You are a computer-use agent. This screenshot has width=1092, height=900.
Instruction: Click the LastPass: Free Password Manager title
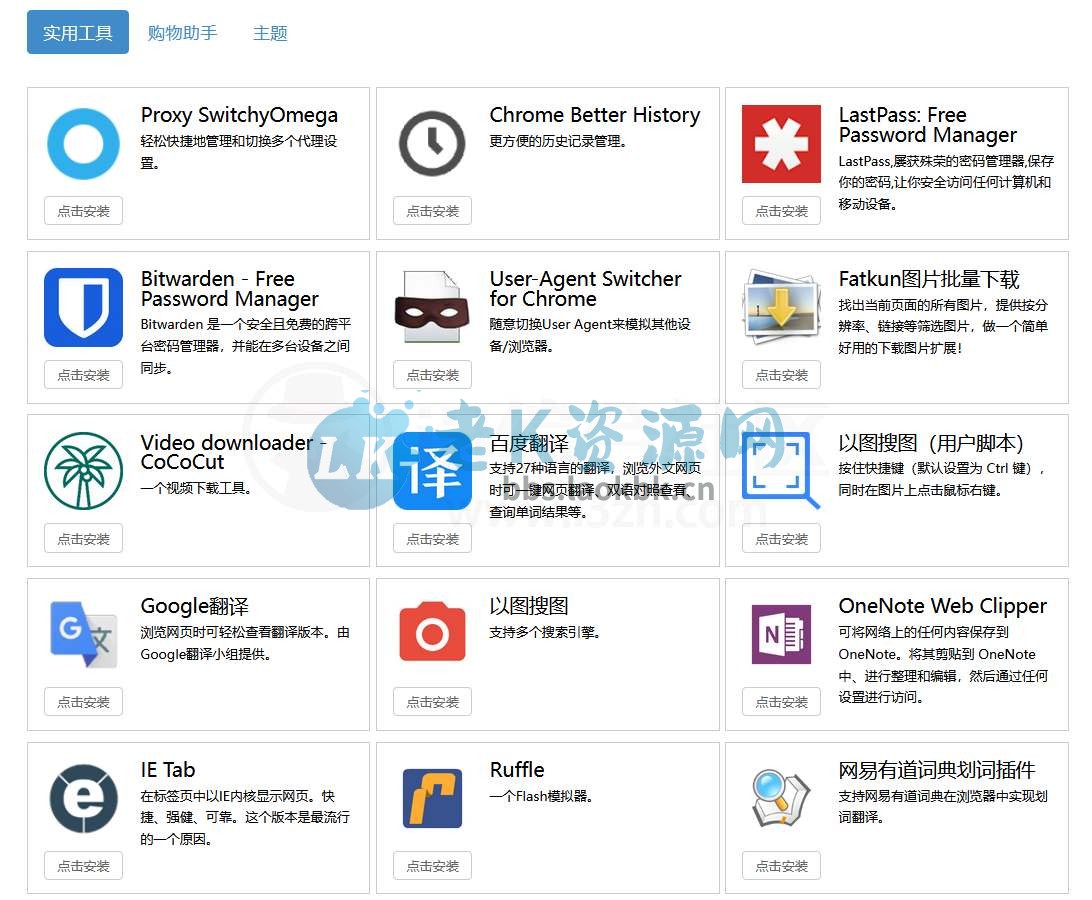(x=927, y=125)
